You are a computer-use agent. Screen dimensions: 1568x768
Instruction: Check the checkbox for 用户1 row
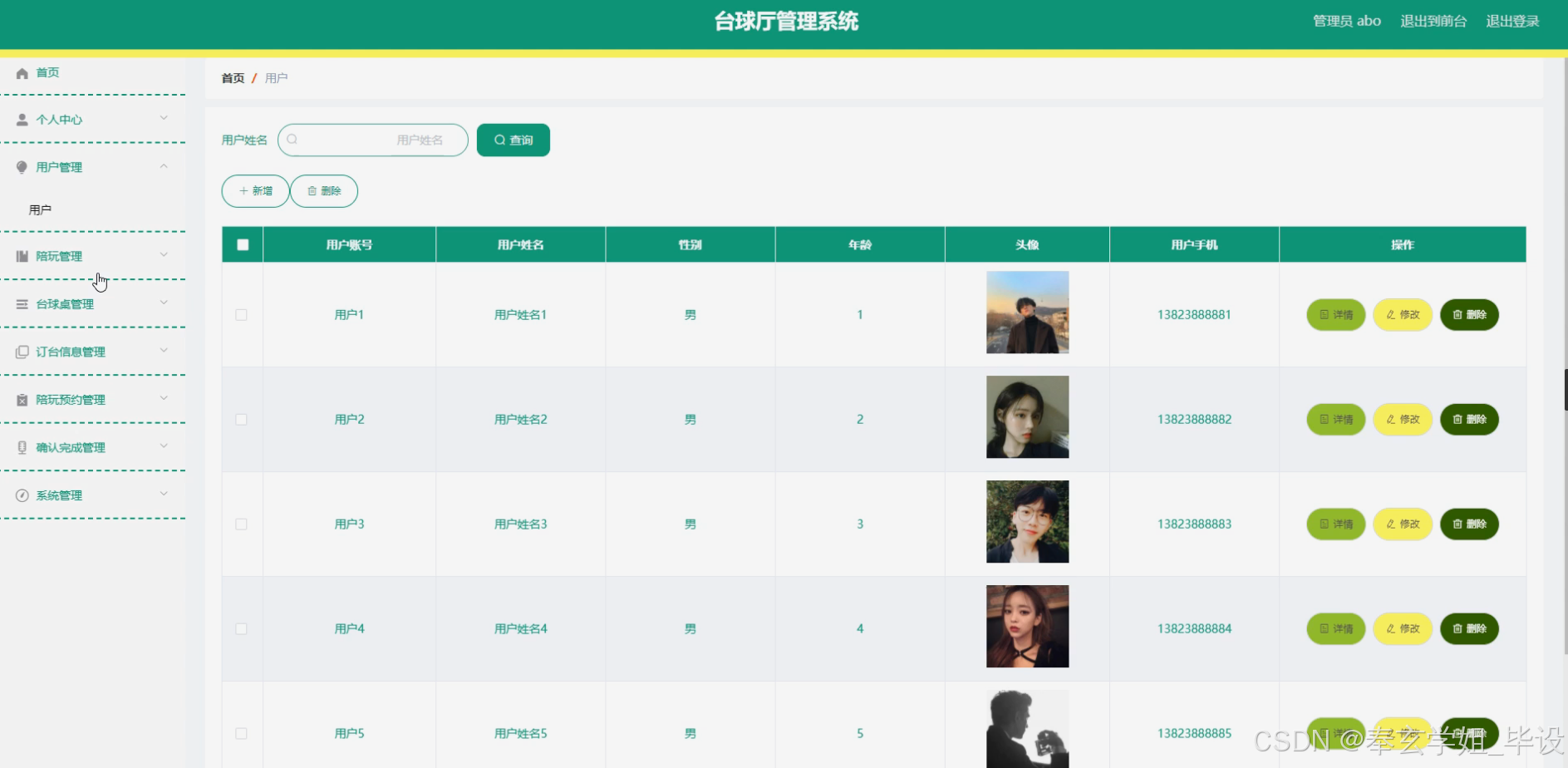click(242, 315)
